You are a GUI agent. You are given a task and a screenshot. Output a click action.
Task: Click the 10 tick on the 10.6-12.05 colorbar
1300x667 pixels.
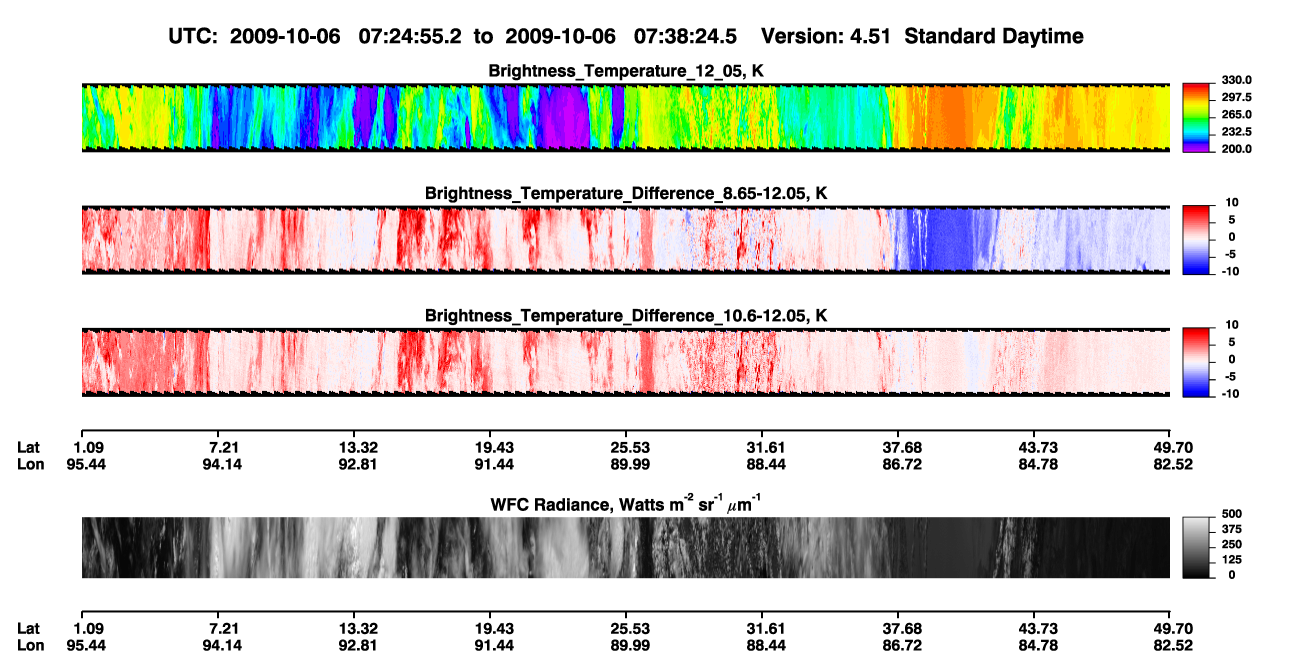(1233, 324)
